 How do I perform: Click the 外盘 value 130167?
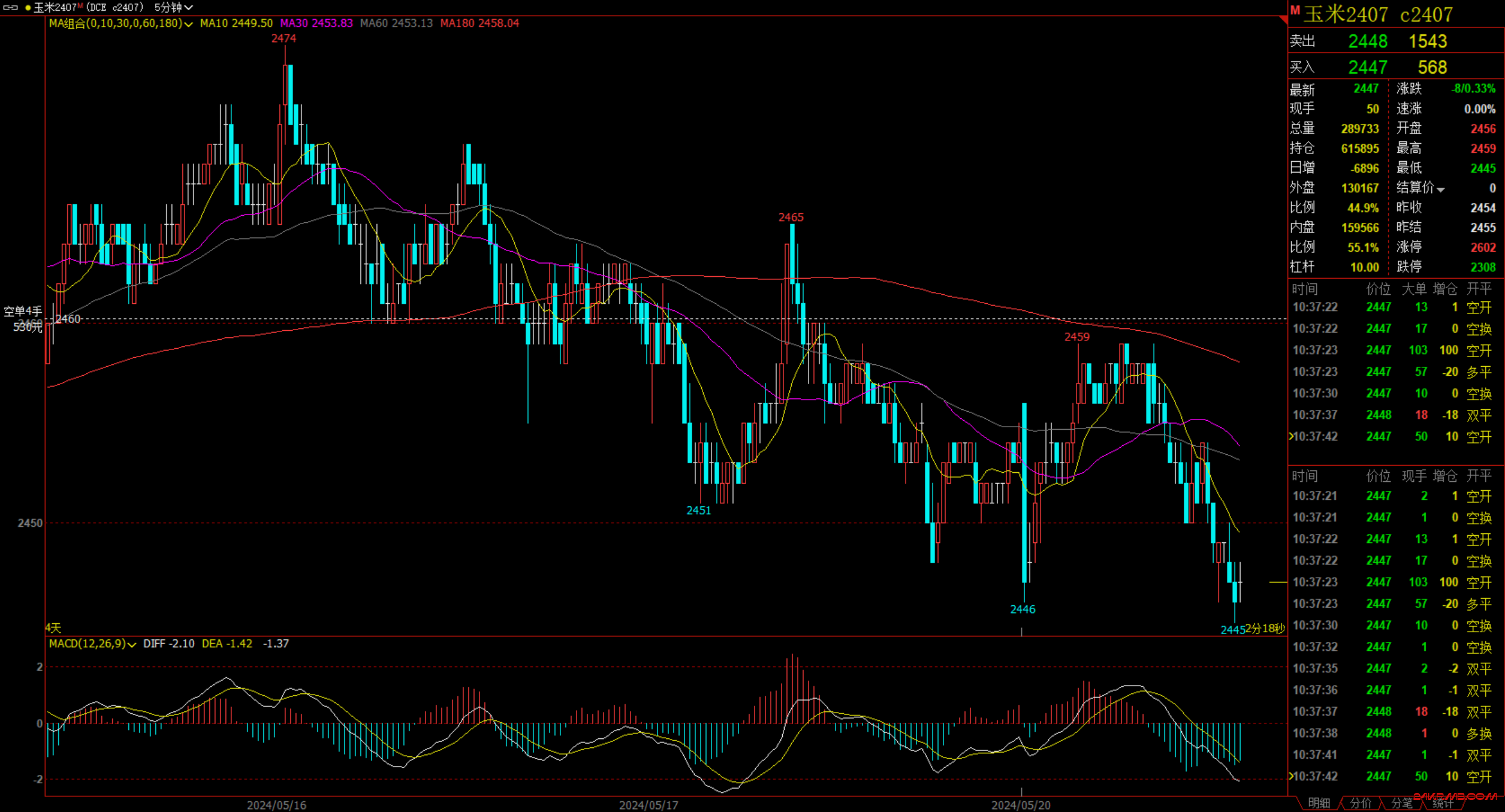(x=1360, y=188)
